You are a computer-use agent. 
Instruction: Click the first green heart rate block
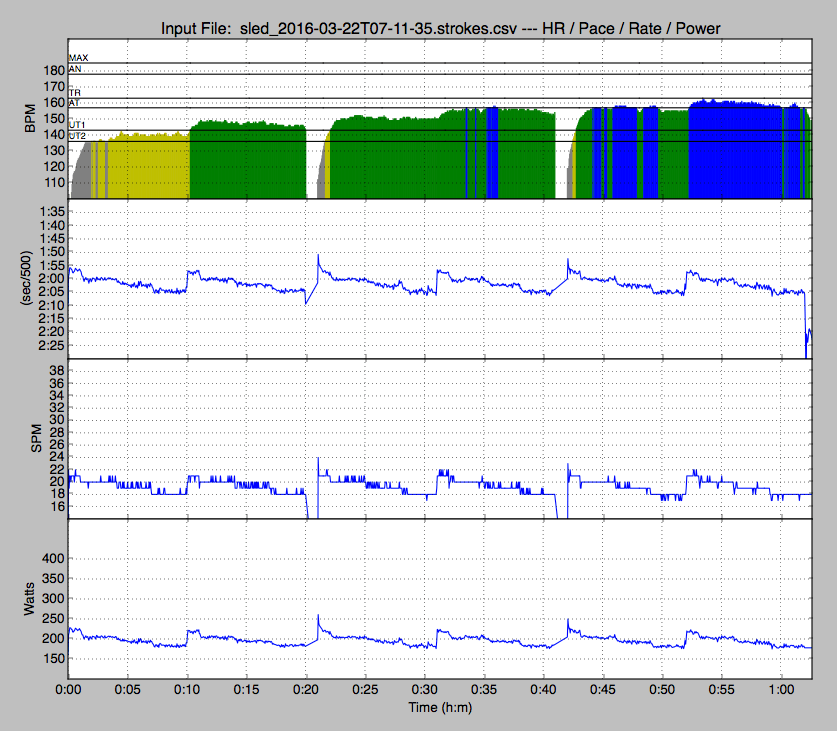247,160
